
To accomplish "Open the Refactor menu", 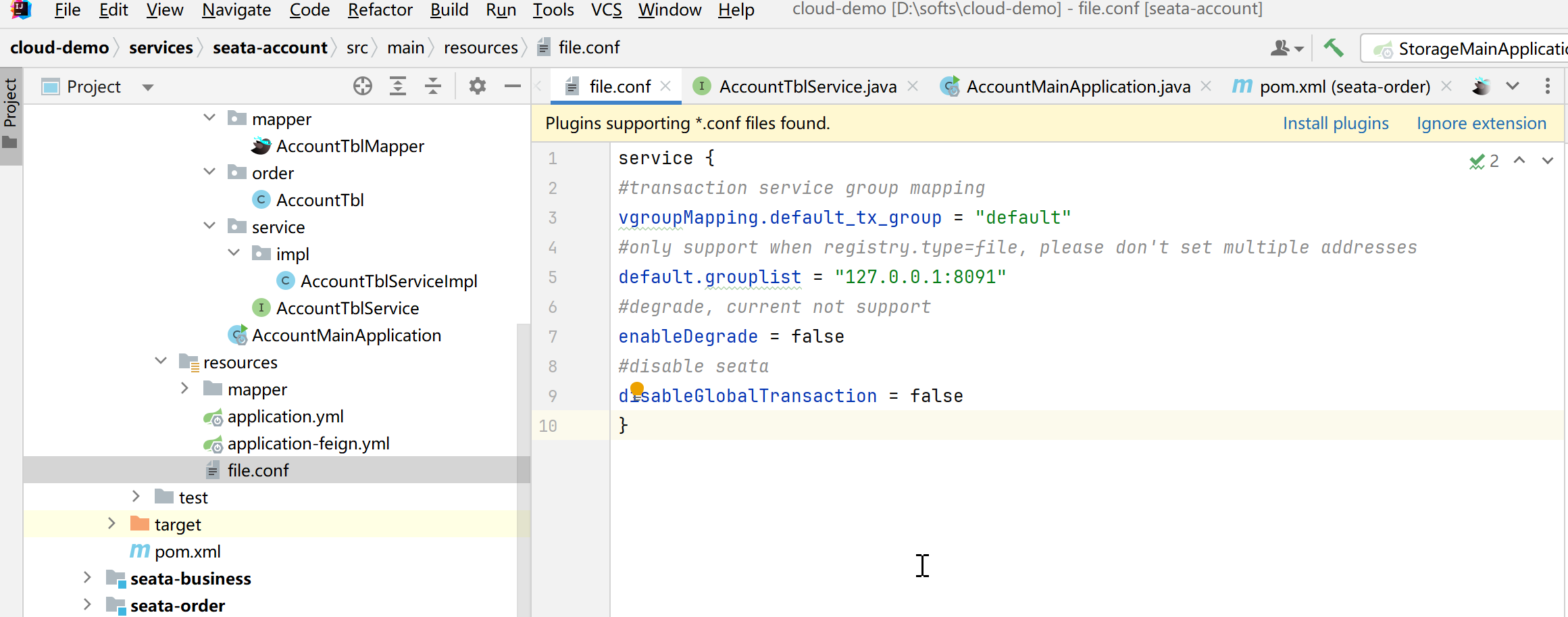I will coord(380,10).
